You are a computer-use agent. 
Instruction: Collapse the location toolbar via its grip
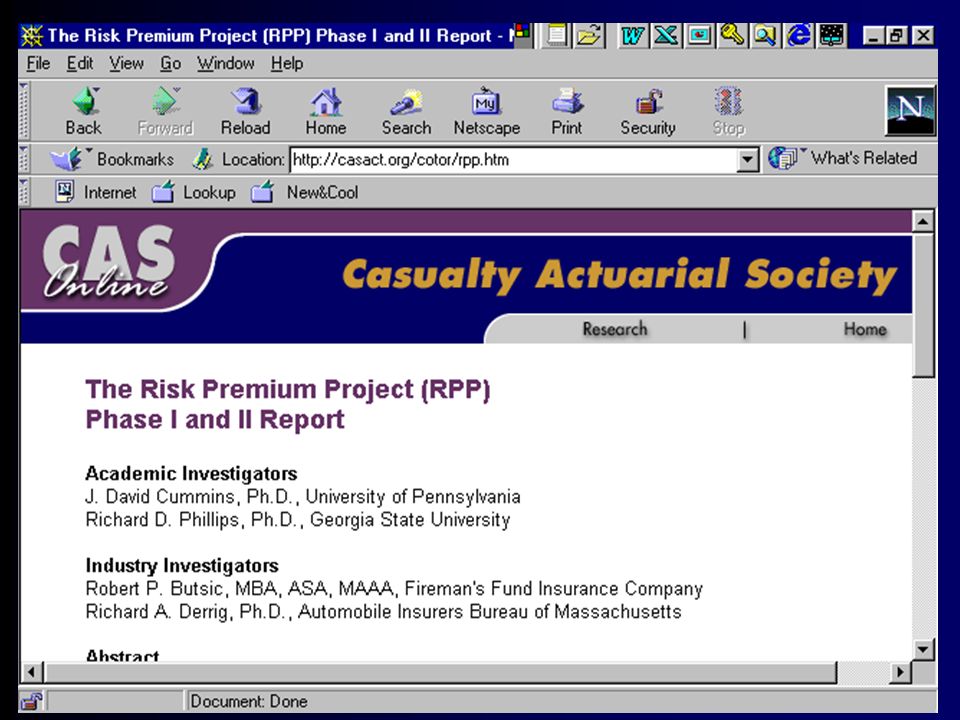click(x=24, y=159)
